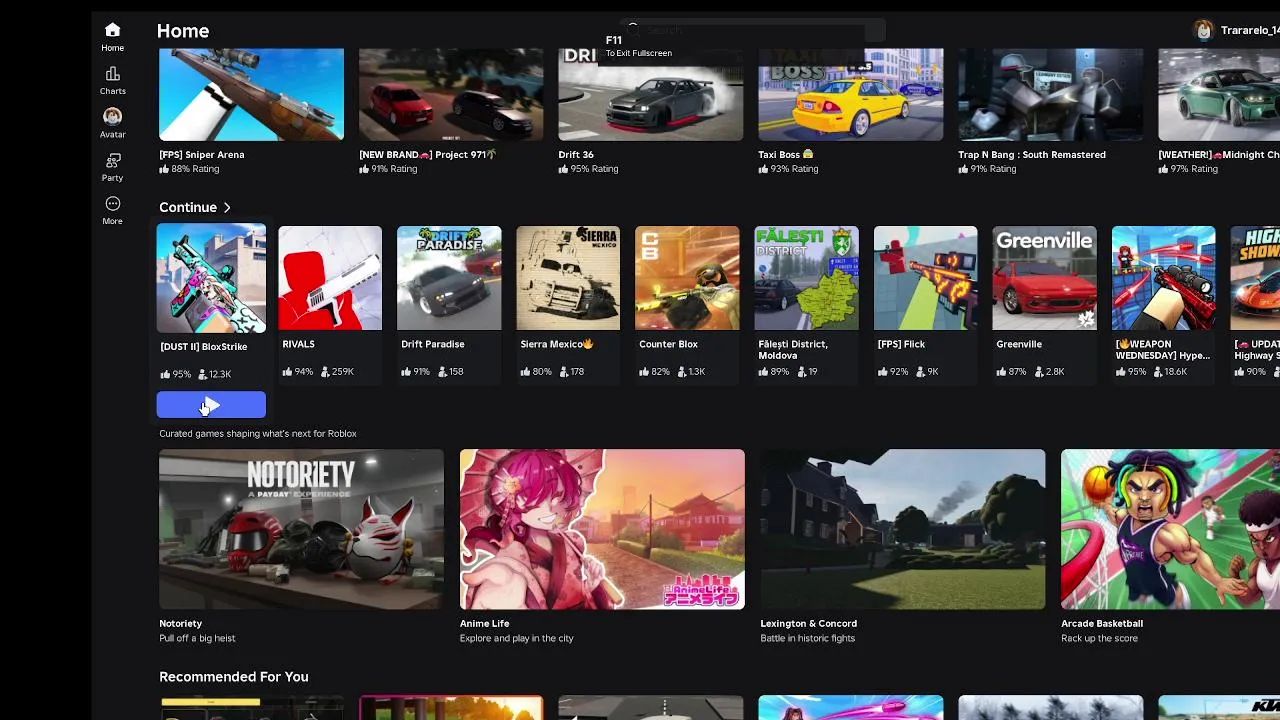Open the [FPS] Sniper Arena thumbnail

click(251, 94)
